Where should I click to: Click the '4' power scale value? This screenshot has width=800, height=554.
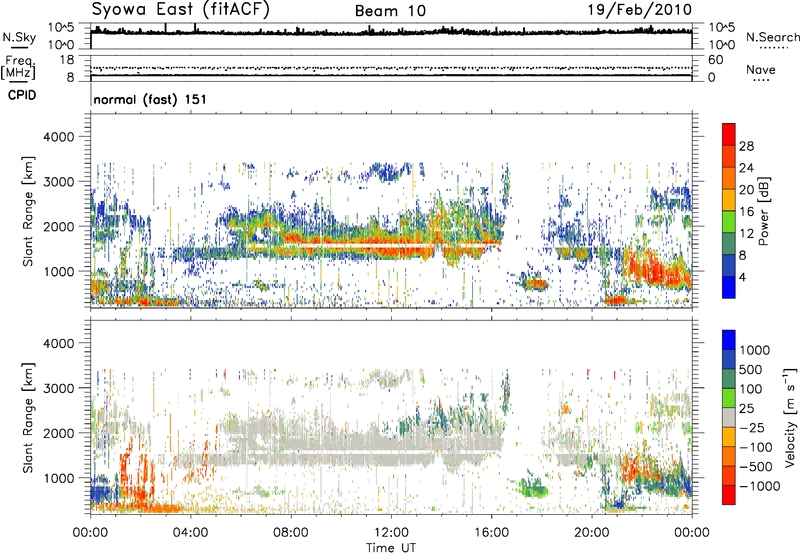pos(743,277)
